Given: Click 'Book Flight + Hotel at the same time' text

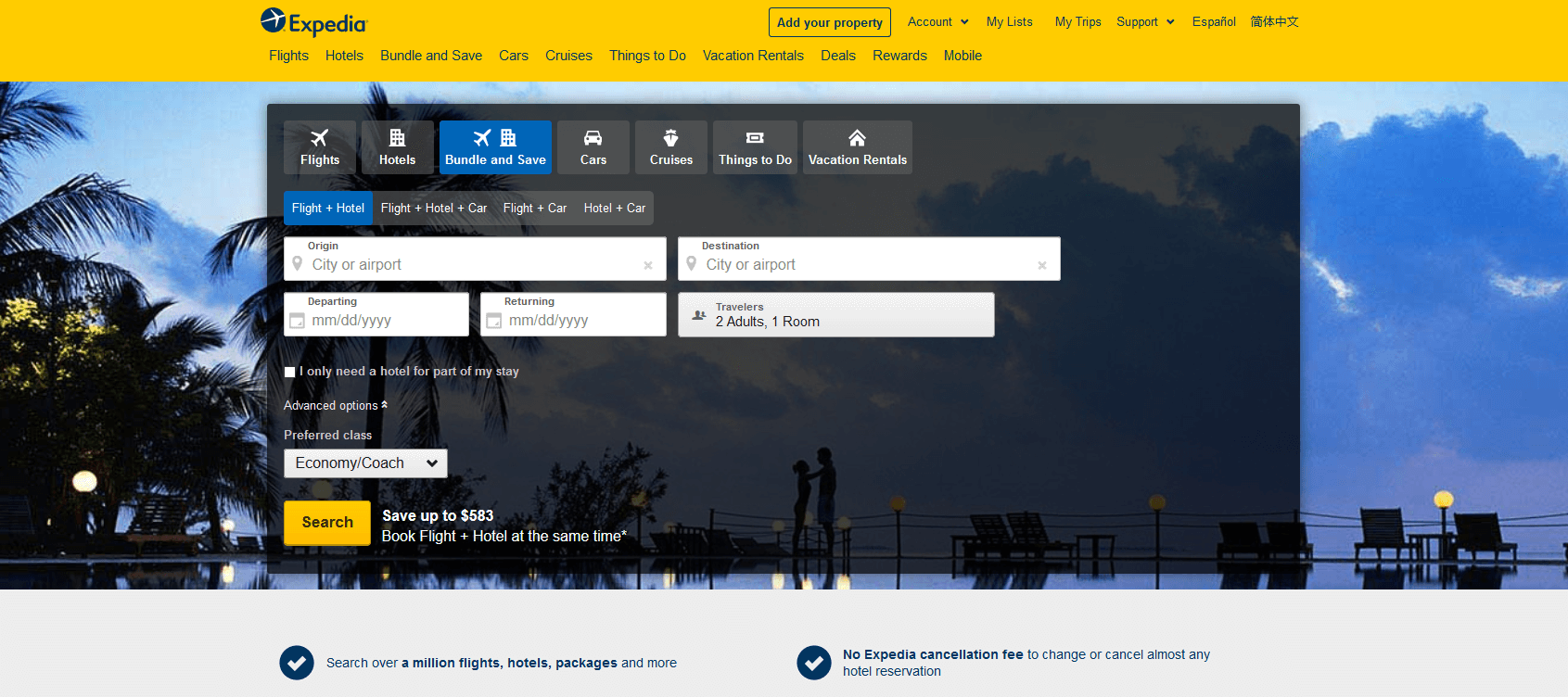Looking at the screenshot, I should 504,536.
